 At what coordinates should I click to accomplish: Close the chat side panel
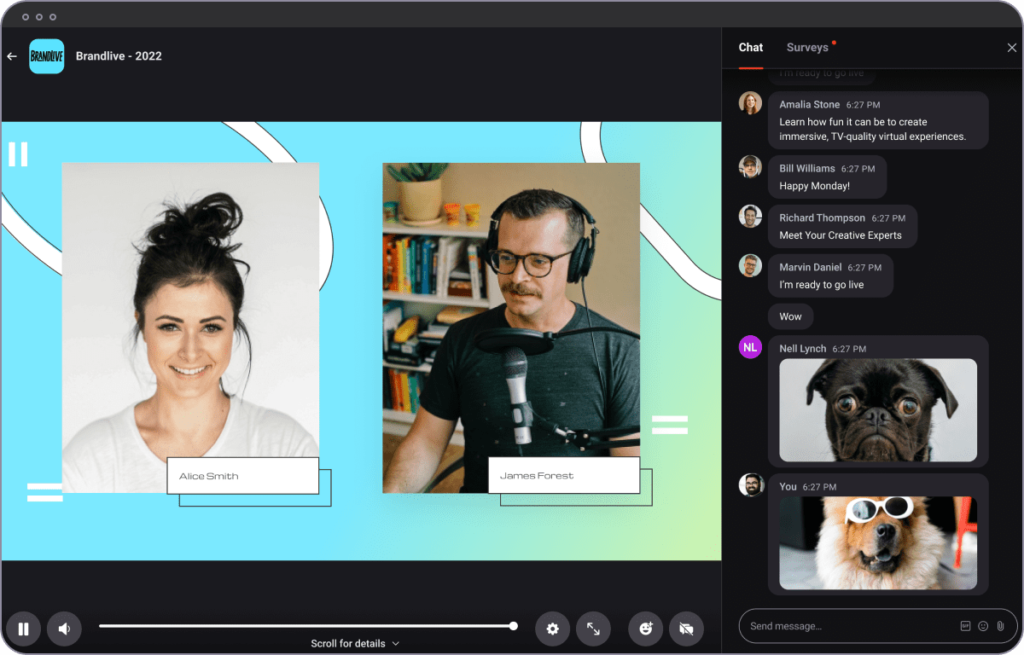pyautogui.click(x=1011, y=48)
